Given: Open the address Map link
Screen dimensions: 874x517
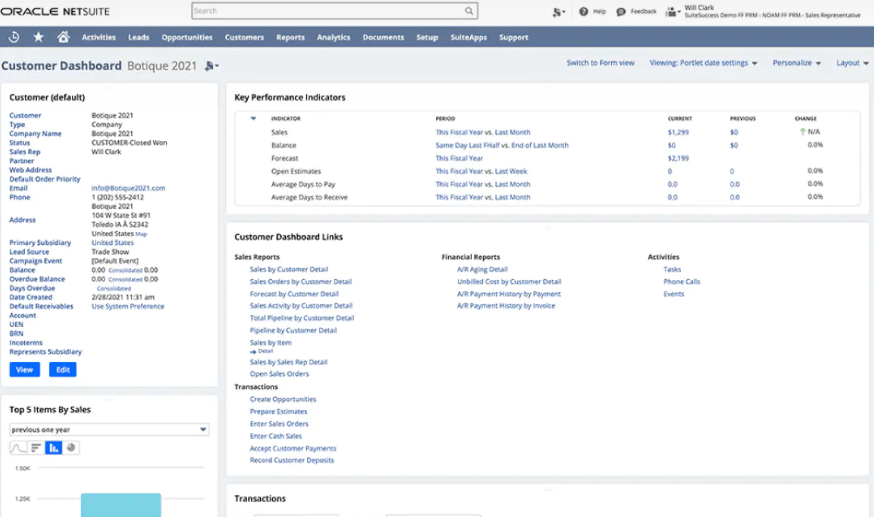Looking at the screenshot, I should 141,234.
